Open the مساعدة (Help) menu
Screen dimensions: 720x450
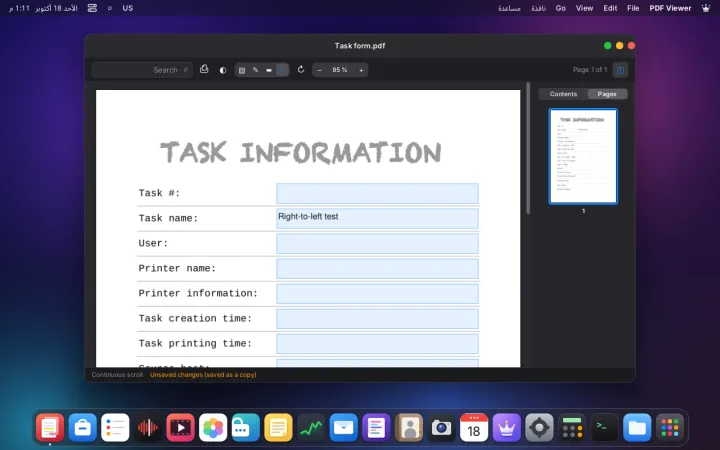[x=509, y=8]
